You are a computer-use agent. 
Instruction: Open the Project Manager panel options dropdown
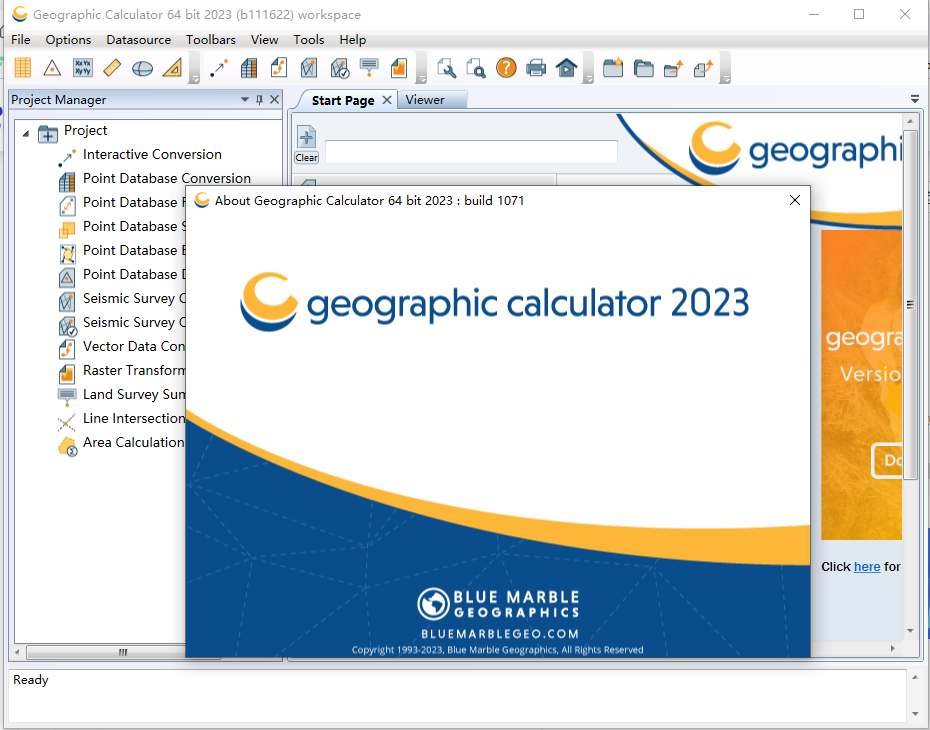244,100
